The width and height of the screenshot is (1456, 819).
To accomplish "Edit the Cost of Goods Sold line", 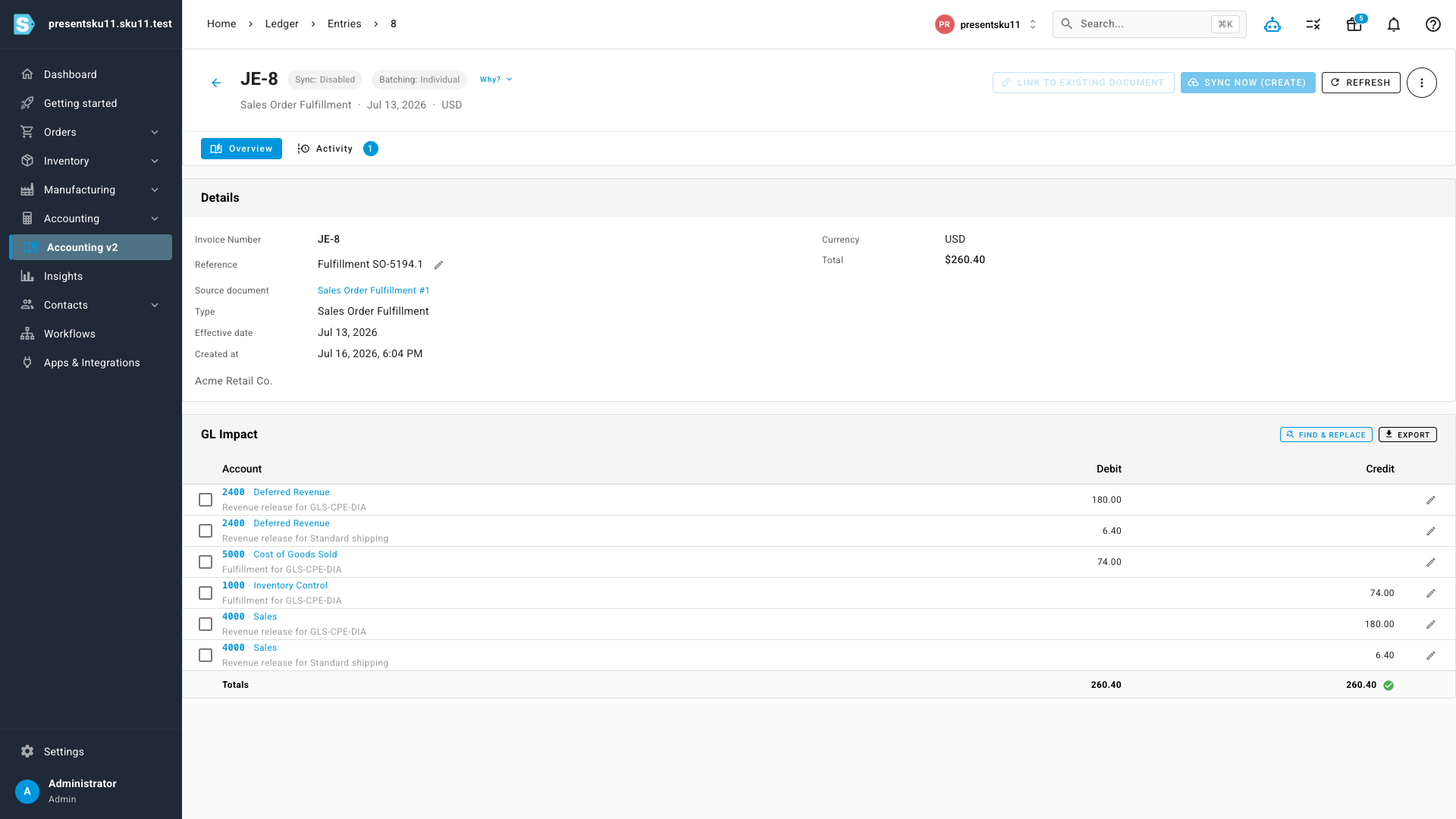I will coord(1431,562).
